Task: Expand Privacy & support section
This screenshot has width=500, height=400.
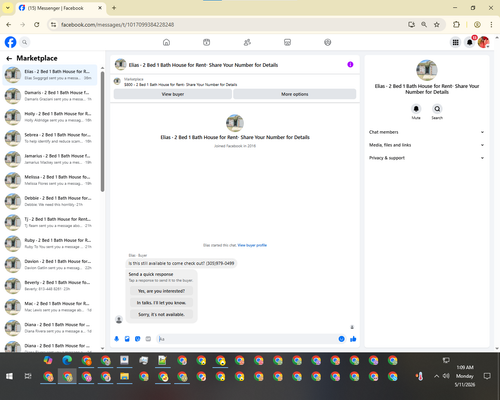Action: (426, 158)
